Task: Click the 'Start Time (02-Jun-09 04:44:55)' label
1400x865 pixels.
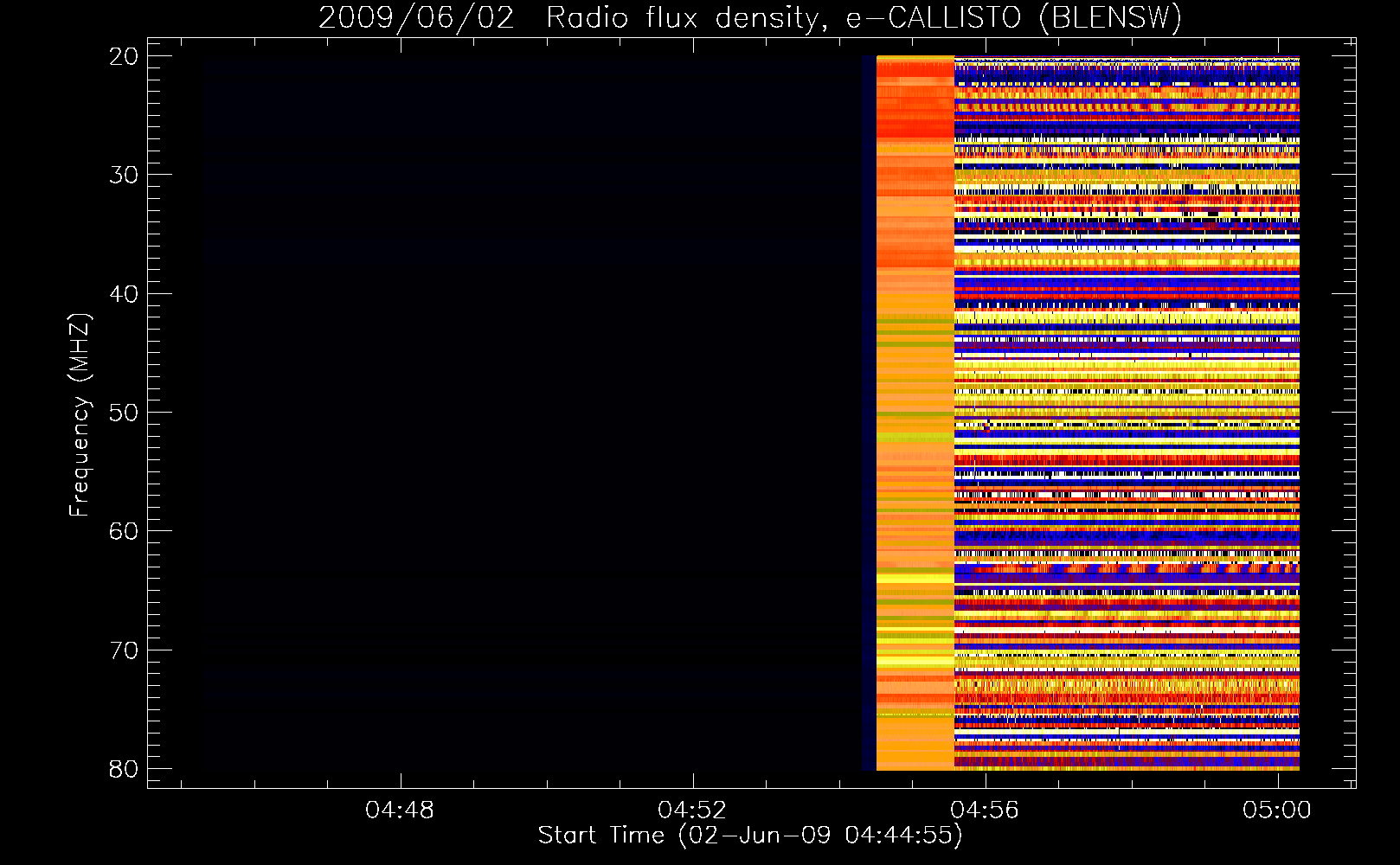Action: [x=750, y=836]
